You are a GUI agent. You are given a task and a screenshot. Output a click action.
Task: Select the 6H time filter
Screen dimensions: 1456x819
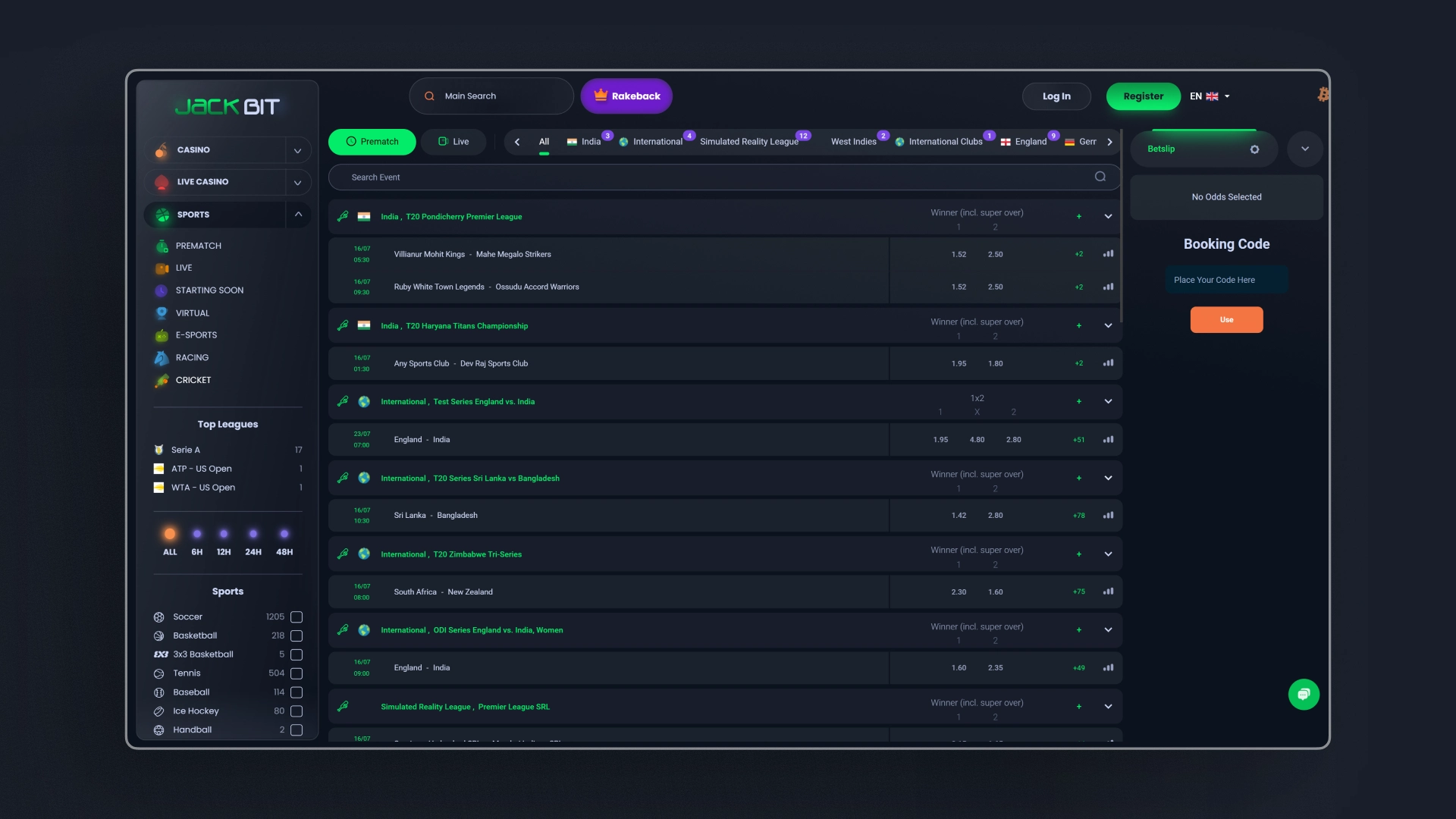pos(196,542)
